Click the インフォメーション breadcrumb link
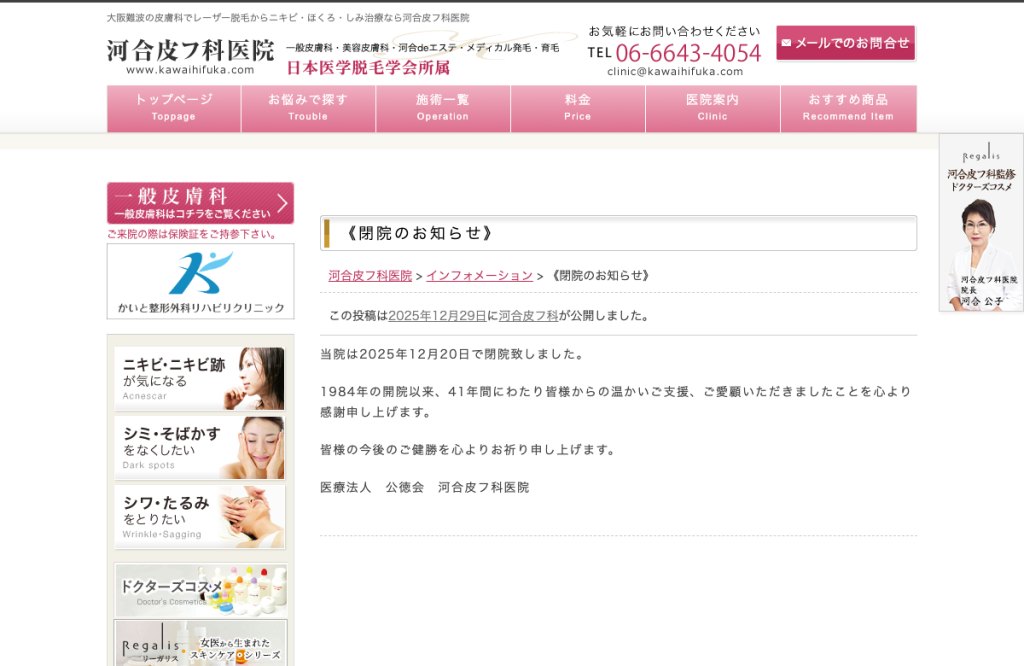This screenshot has height=666, width=1024. pos(480,276)
